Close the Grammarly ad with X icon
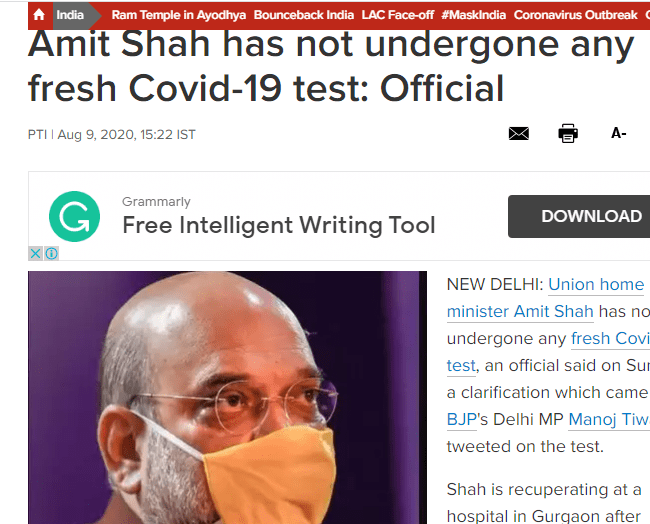Viewport: 650px width, 524px height. point(36,253)
